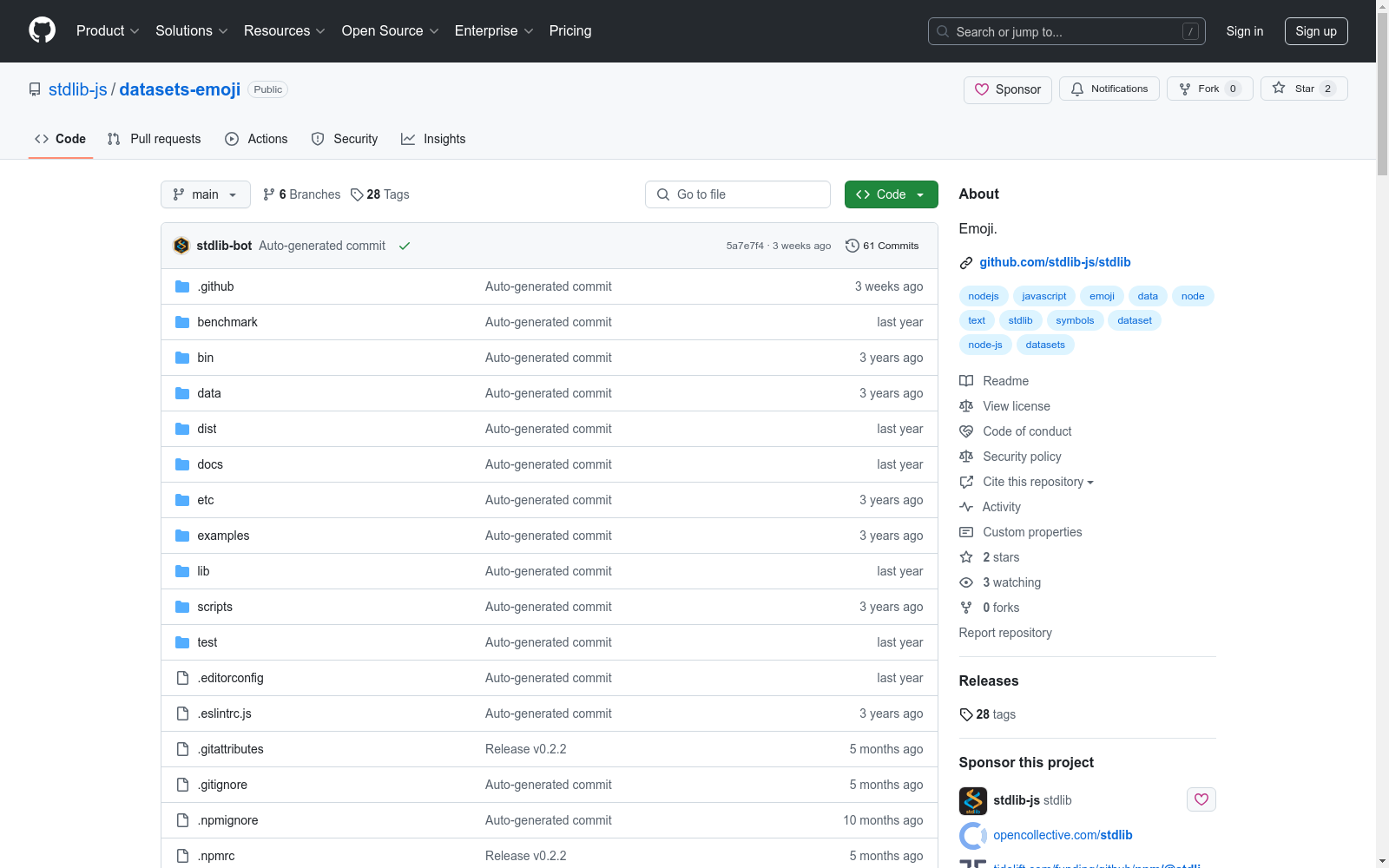The height and width of the screenshot is (868, 1389).
Task: Click the Search or jump to field
Action: pos(1067,31)
